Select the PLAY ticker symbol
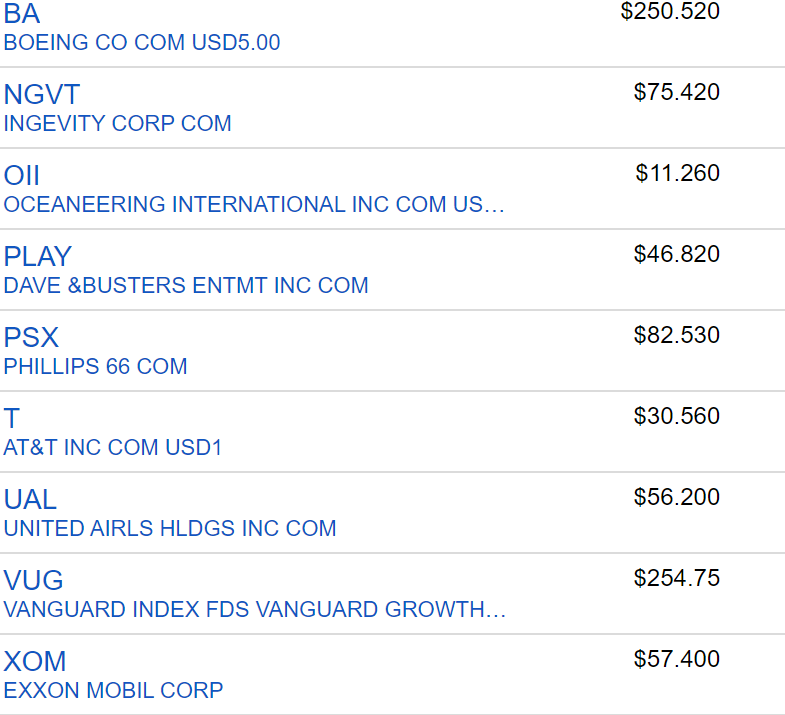 pos(38,257)
